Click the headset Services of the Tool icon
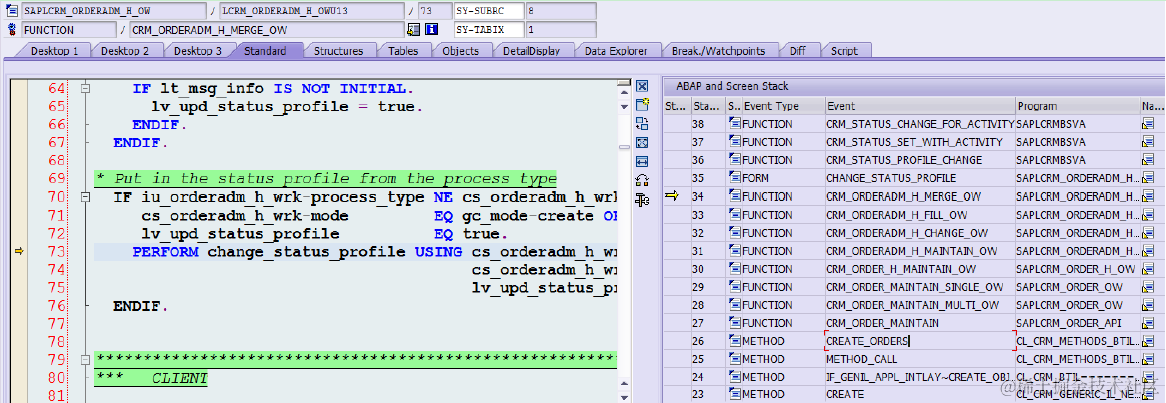The width and height of the screenshot is (1166, 403). tap(642, 179)
